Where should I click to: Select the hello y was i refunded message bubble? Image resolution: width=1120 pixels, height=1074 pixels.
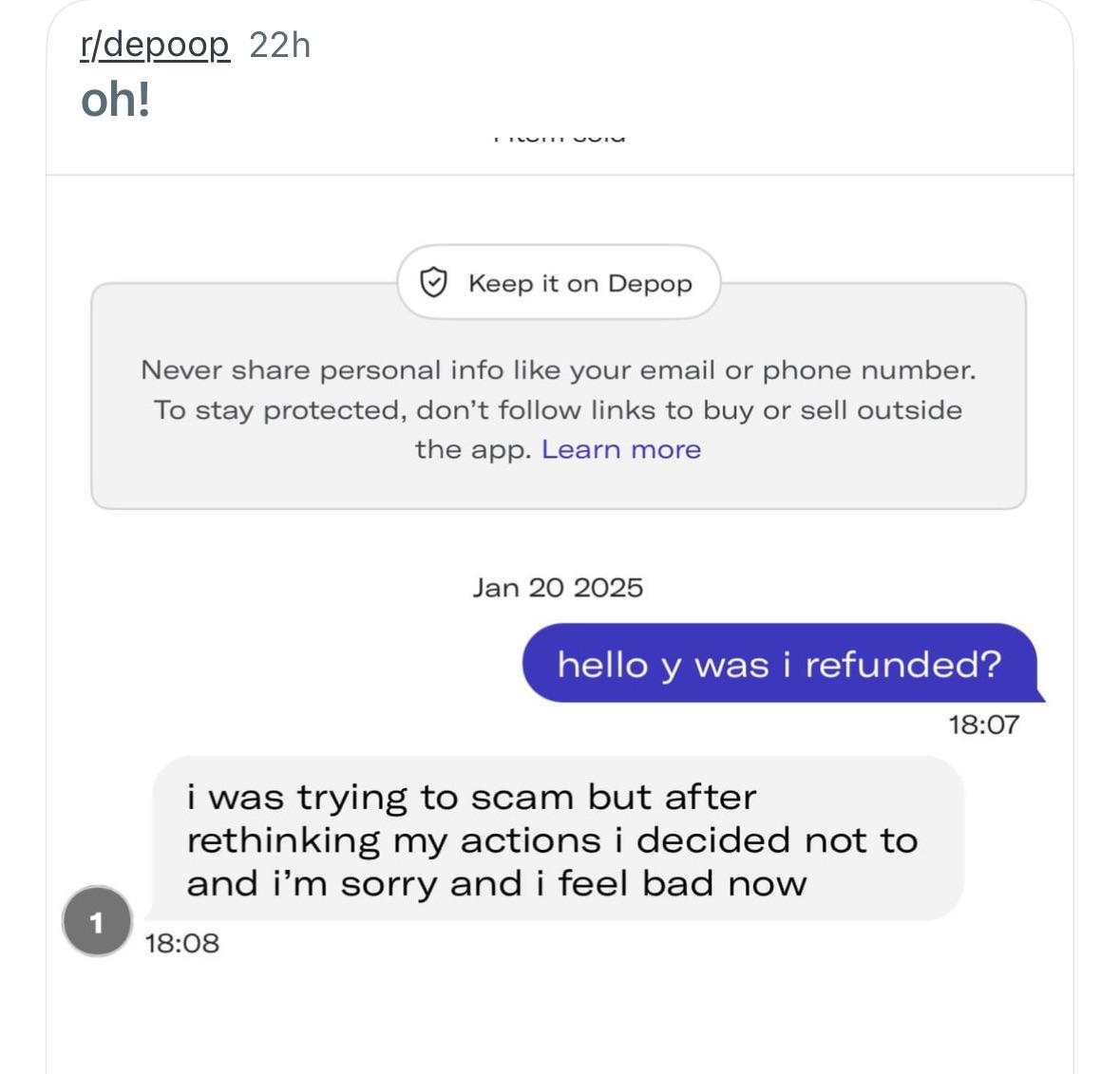[780, 665]
